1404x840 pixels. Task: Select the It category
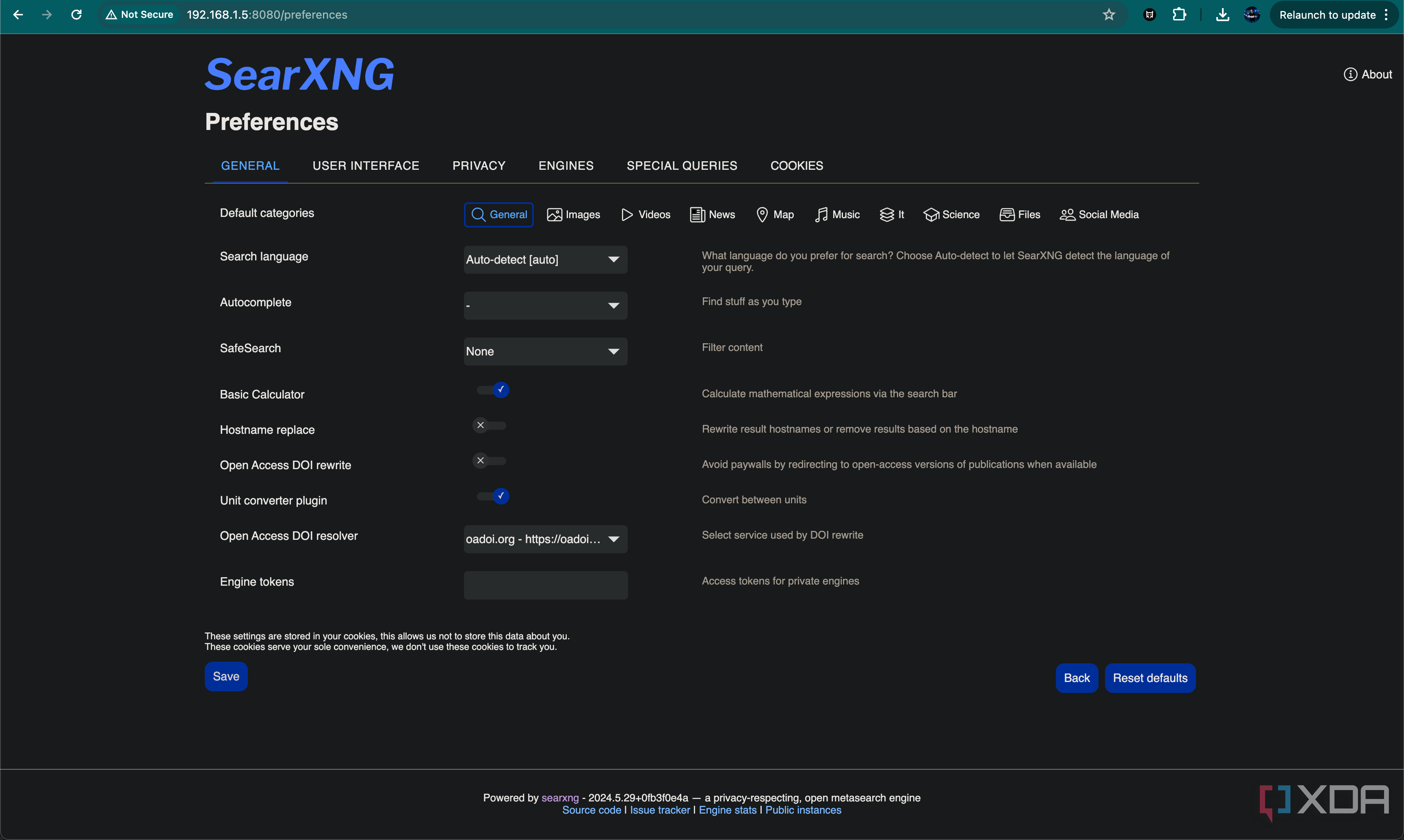[x=892, y=214]
